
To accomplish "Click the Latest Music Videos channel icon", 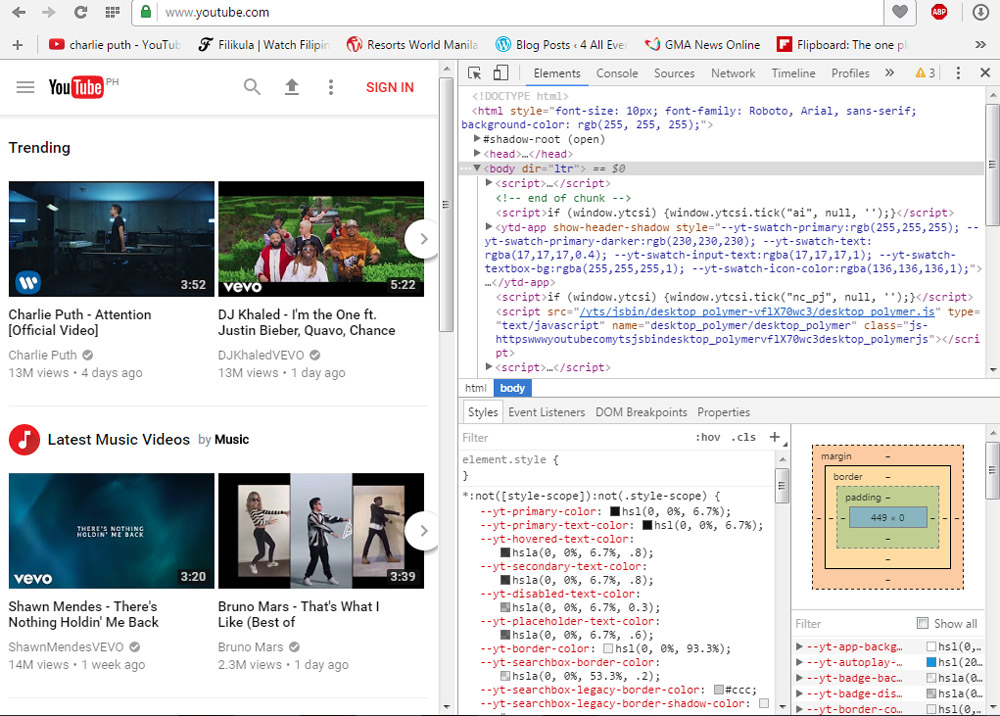I will pos(25,439).
